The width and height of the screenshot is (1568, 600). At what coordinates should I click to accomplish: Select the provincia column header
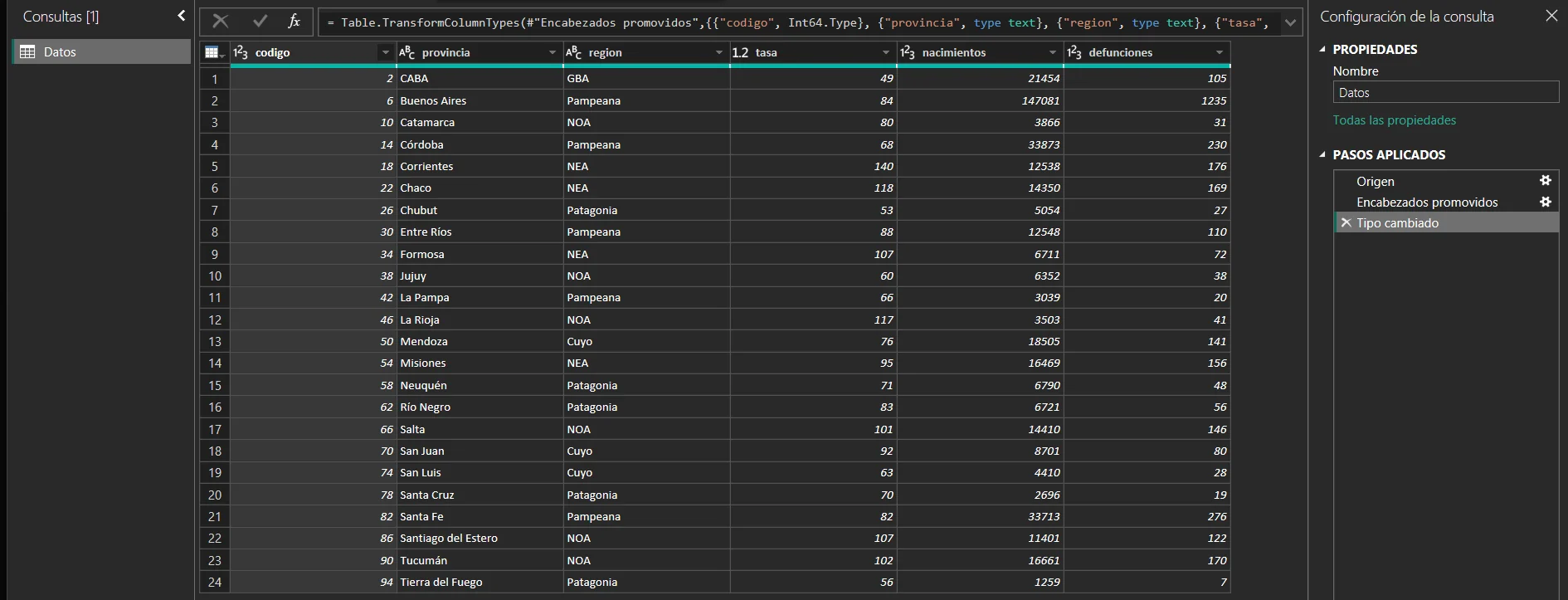click(x=480, y=52)
